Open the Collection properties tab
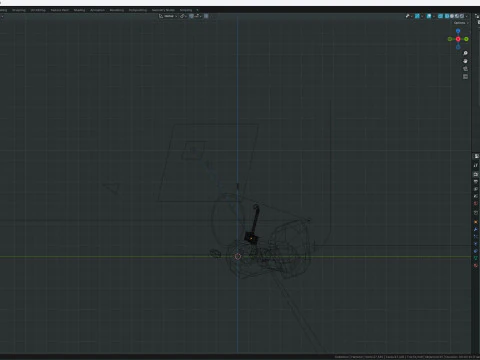 476,213
